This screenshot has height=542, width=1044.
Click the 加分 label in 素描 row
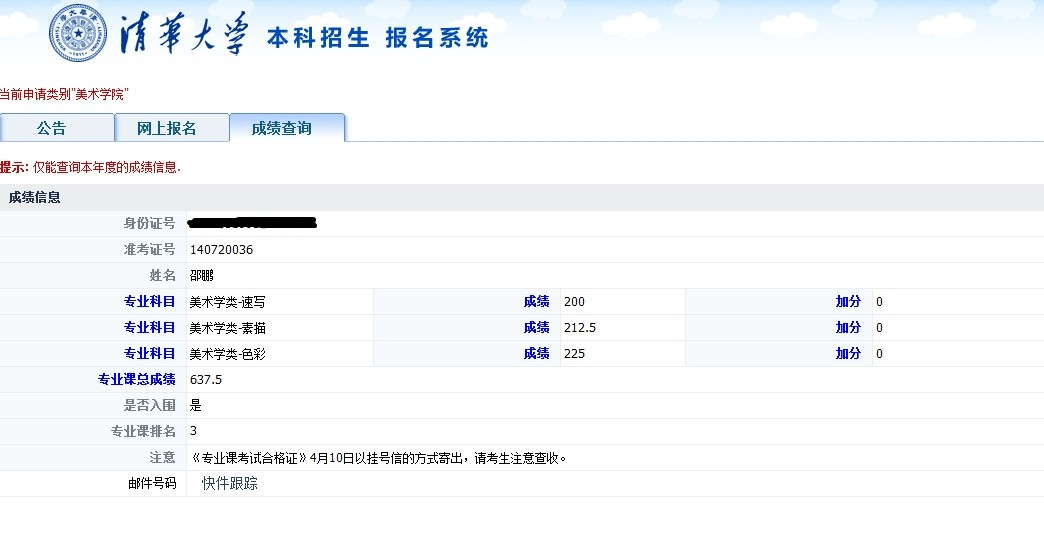click(x=848, y=328)
